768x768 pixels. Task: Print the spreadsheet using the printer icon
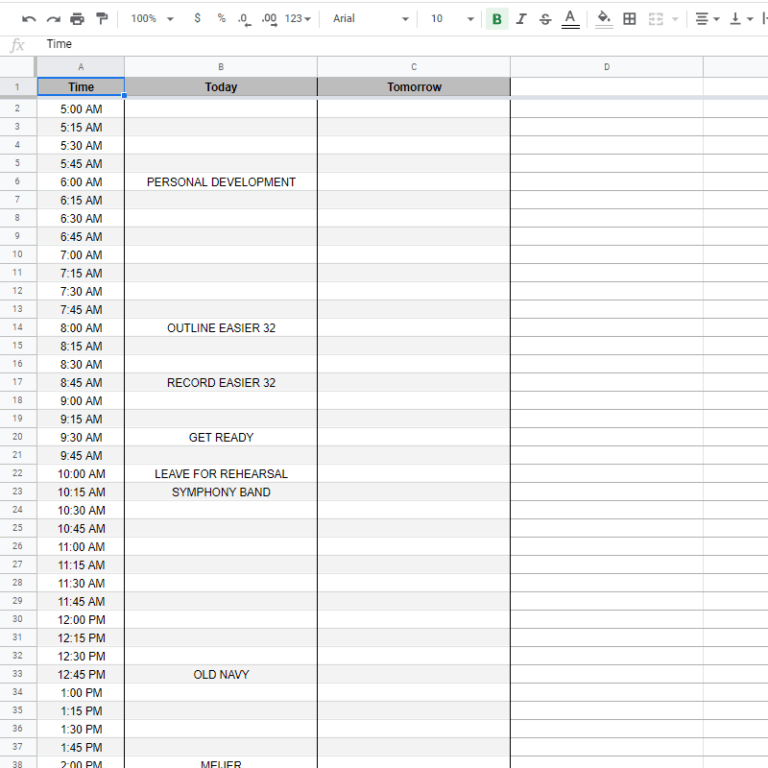[x=77, y=19]
